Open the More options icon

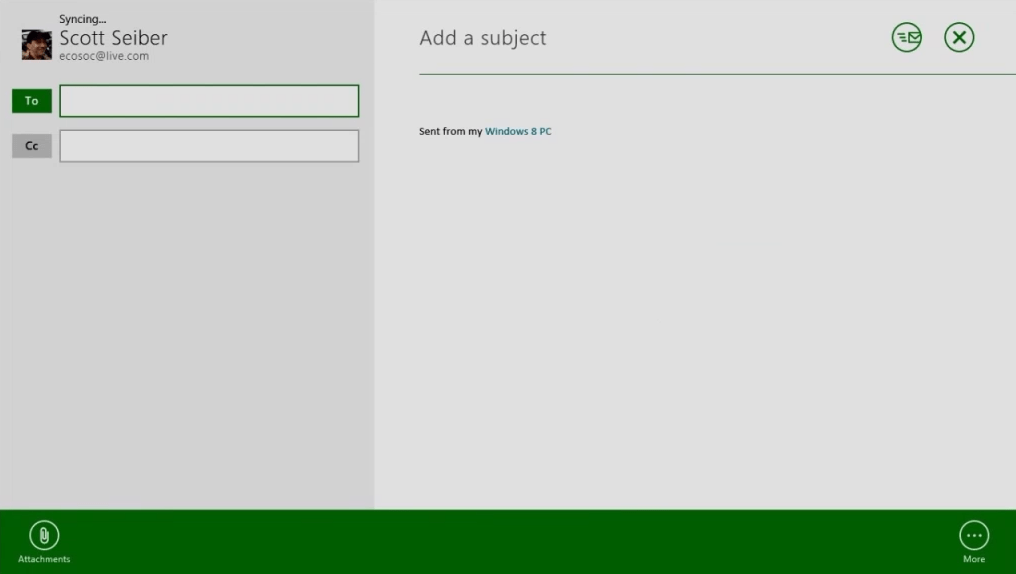tap(974, 535)
